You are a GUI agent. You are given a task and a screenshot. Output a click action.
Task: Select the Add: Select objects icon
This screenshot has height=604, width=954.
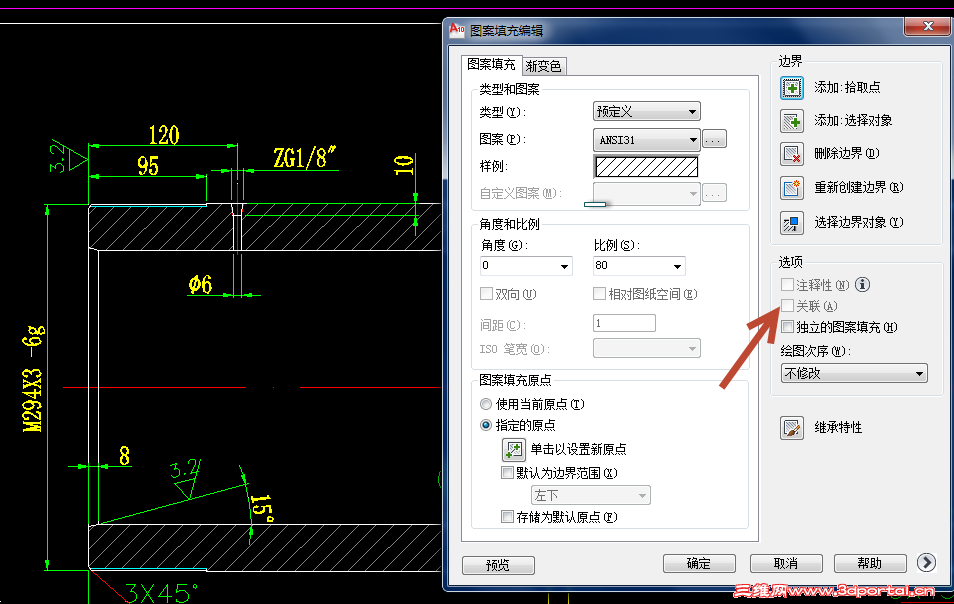coord(791,120)
